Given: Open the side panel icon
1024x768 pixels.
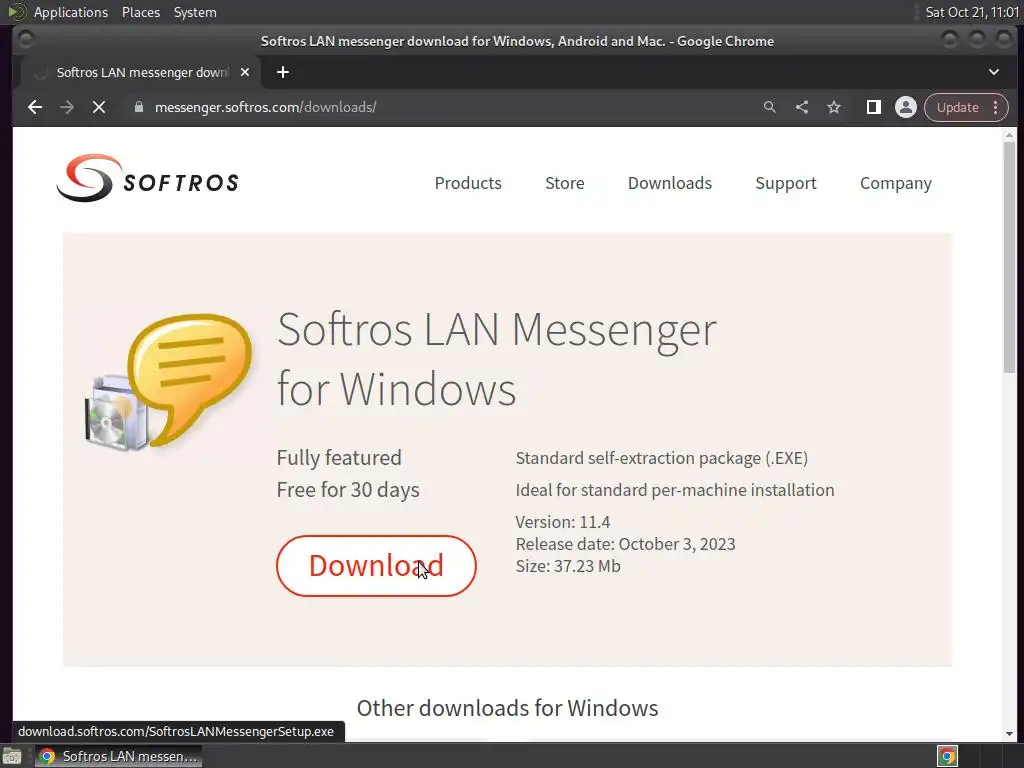Looking at the screenshot, I should (873, 107).
